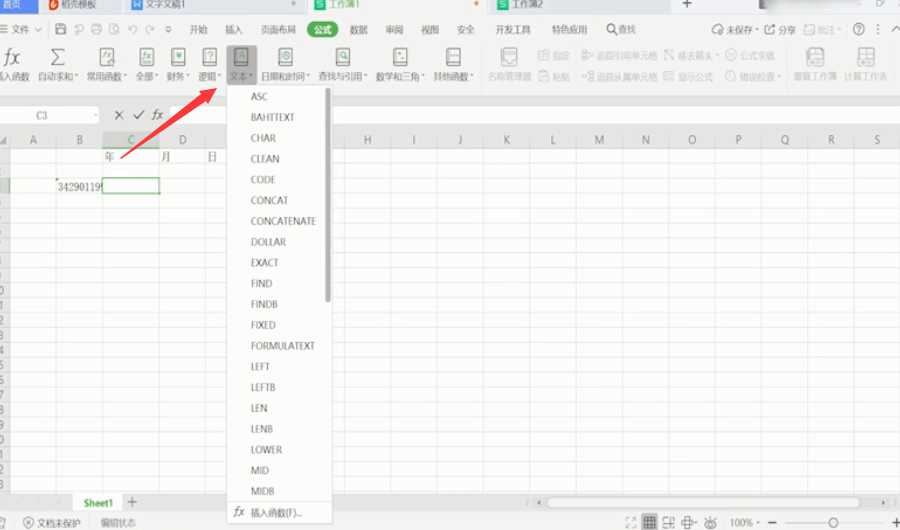Expand the quick access toolbar customize arrow
This screenshot has width=900, height=530.
[x=168, y=29]
